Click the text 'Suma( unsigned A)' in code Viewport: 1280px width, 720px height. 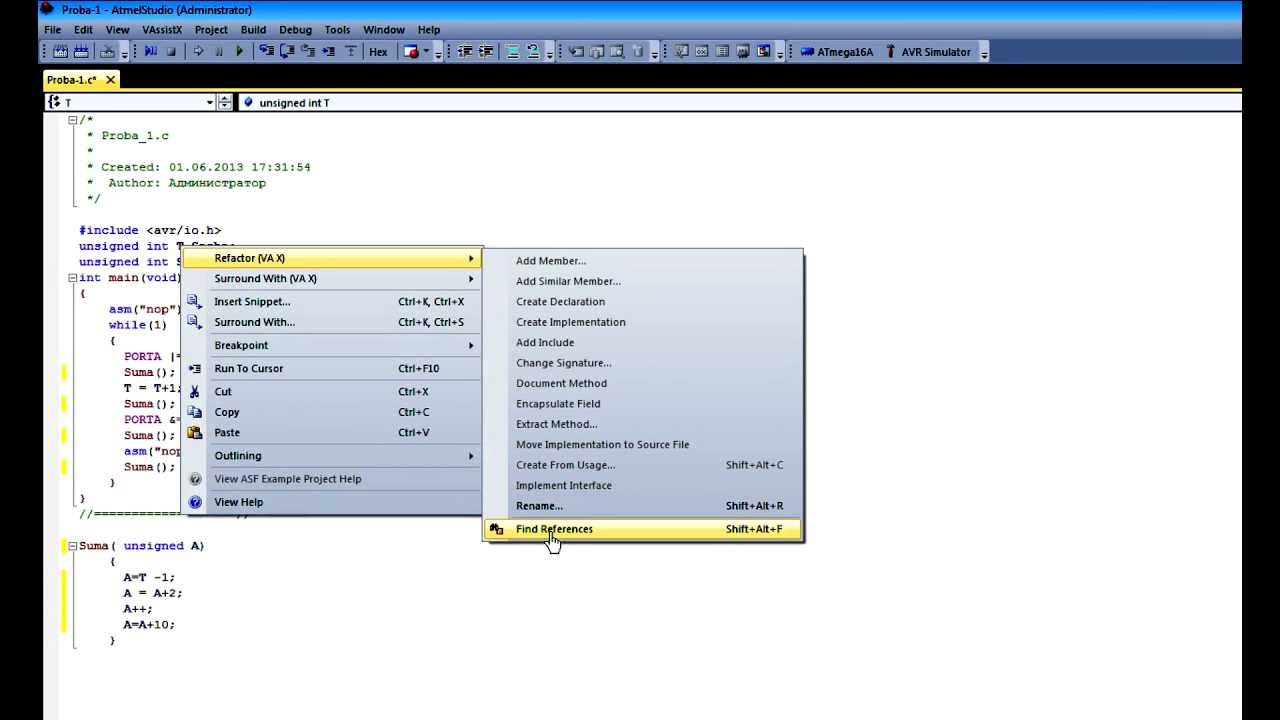coord(141,546)
